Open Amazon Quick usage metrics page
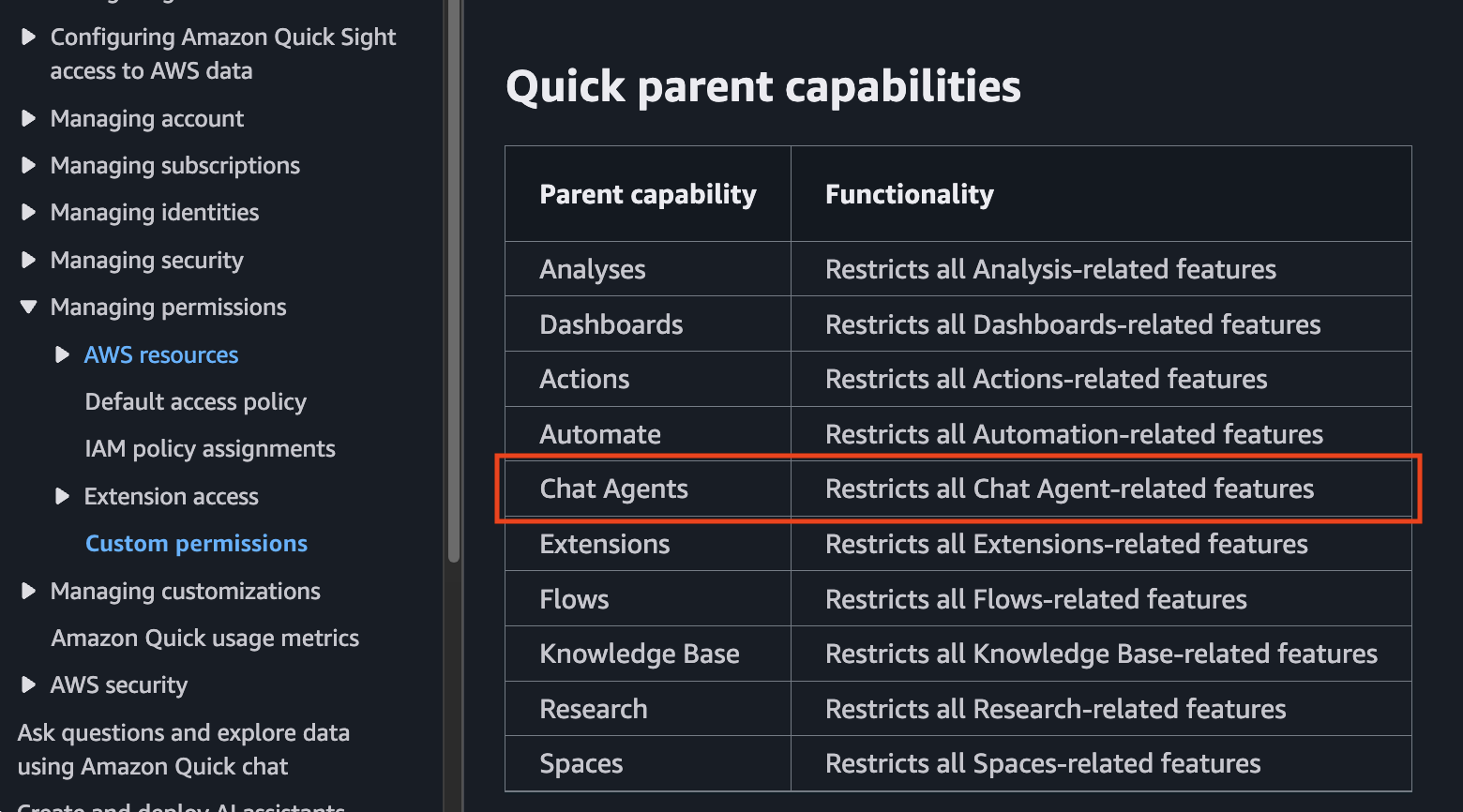This screenshot has height=812, width=1463. [204, 638]
